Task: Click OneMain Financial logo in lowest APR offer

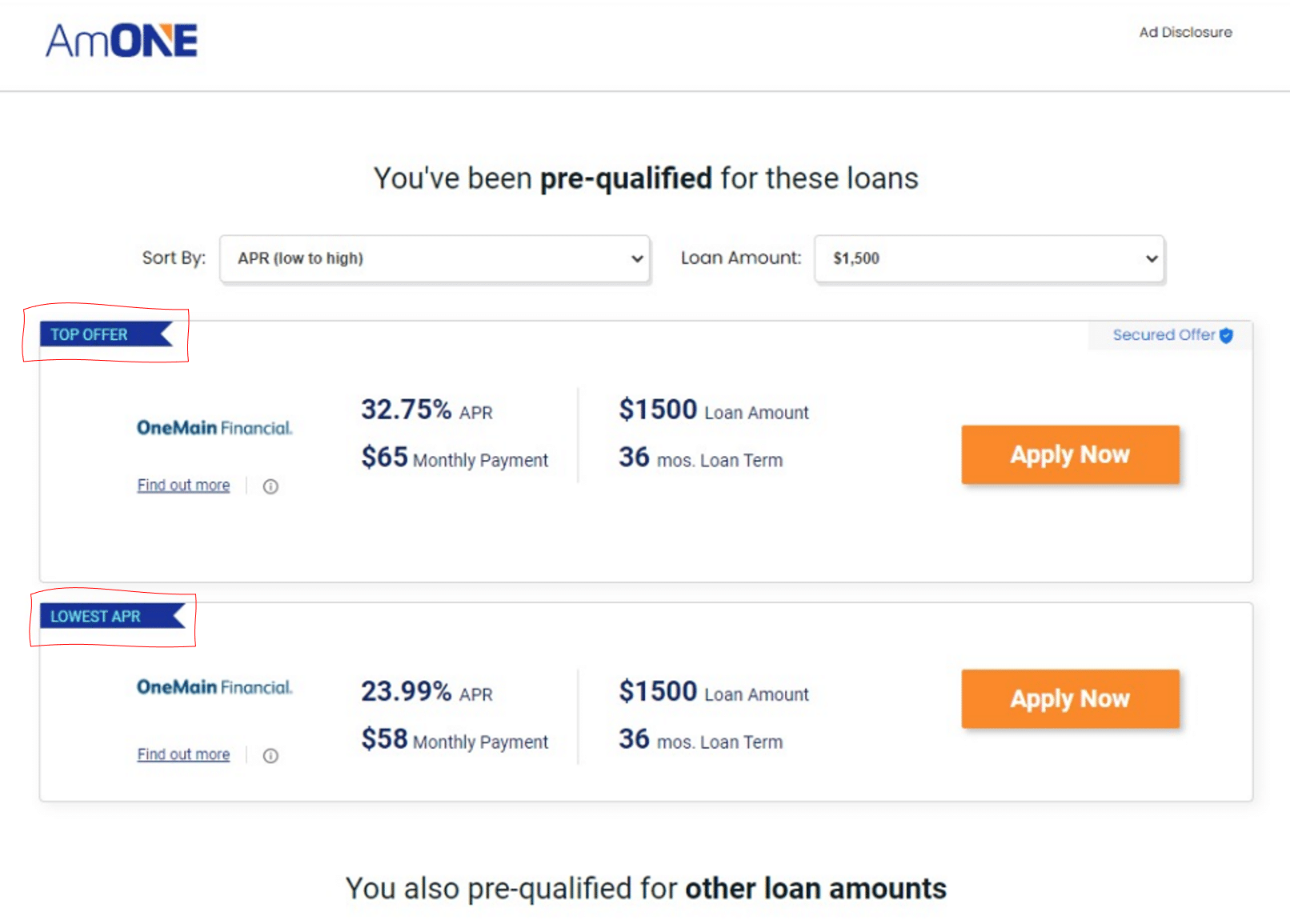Action: coord(214,687)
